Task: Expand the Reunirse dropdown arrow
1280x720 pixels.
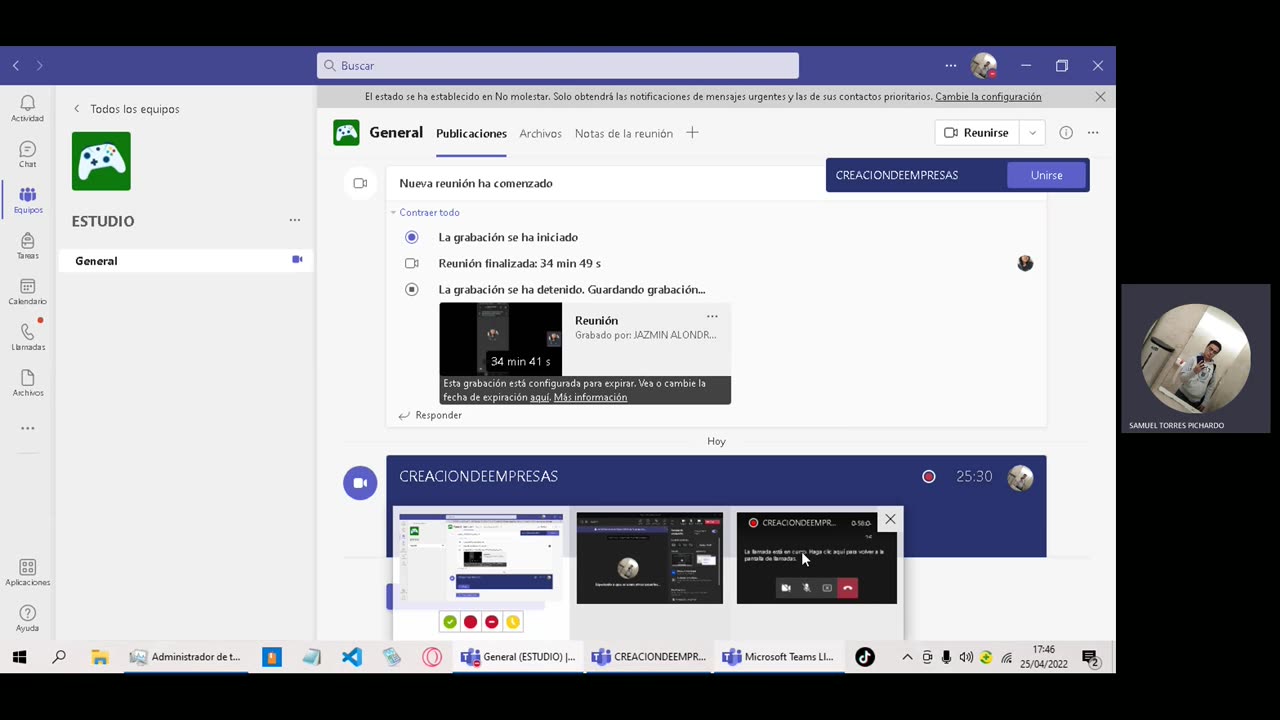Action: tap(1032, 133)
